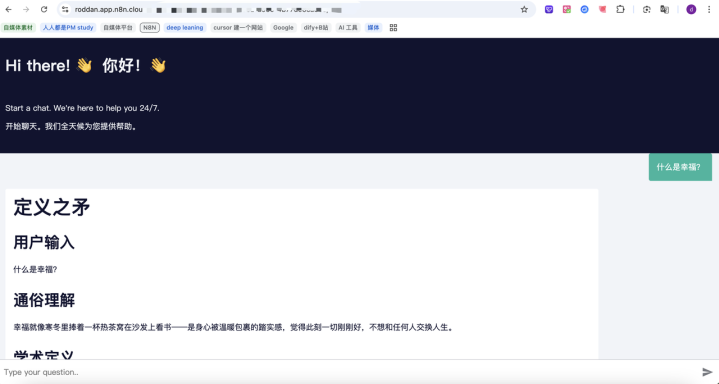Click the address bar URL
The width and height of the screenshot is (719, 384).
coord(109,9)
